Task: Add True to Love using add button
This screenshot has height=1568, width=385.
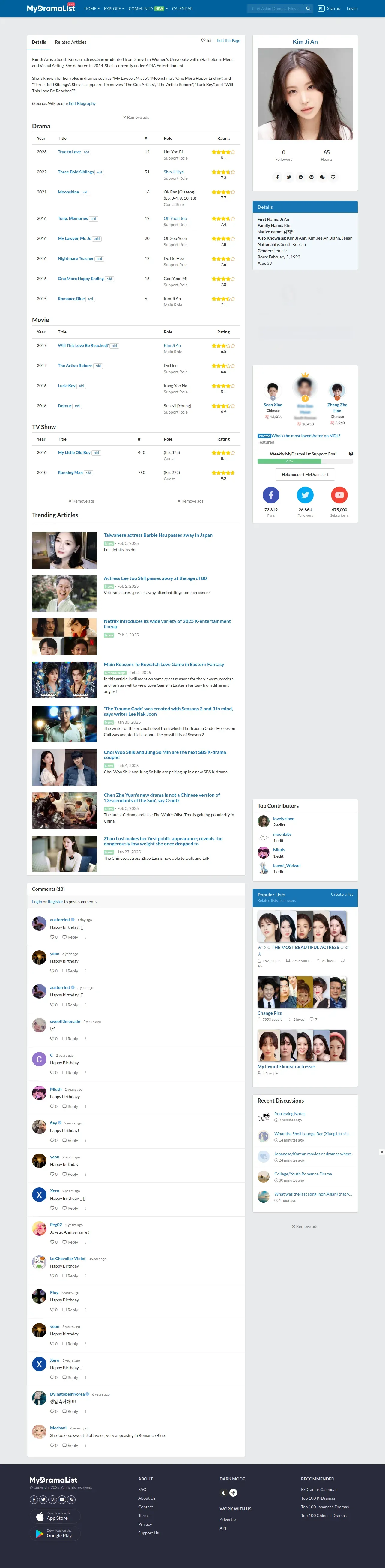Action: click(x=86, y=152)
